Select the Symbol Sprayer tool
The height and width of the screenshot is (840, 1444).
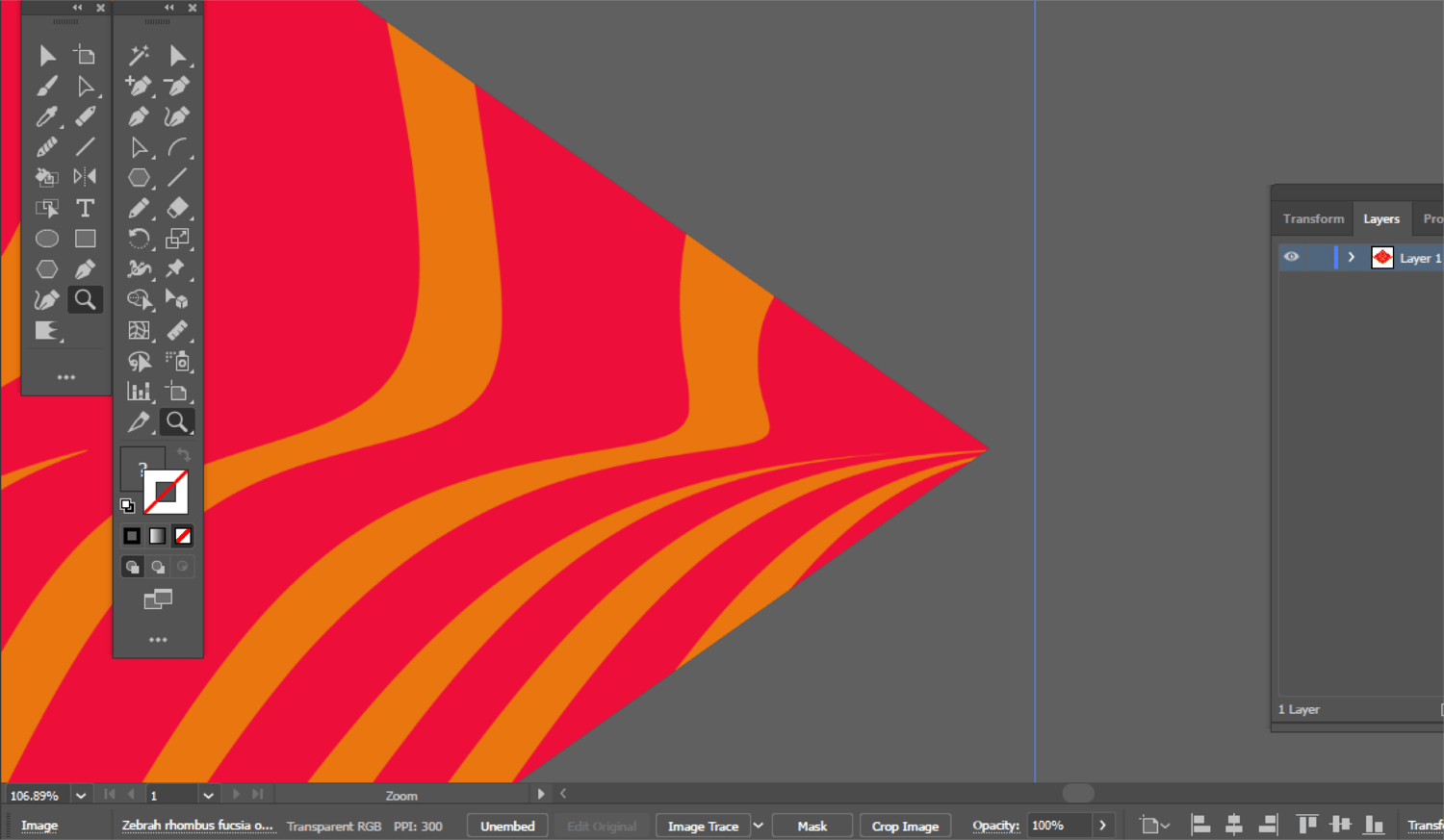(x=177, y=361)
